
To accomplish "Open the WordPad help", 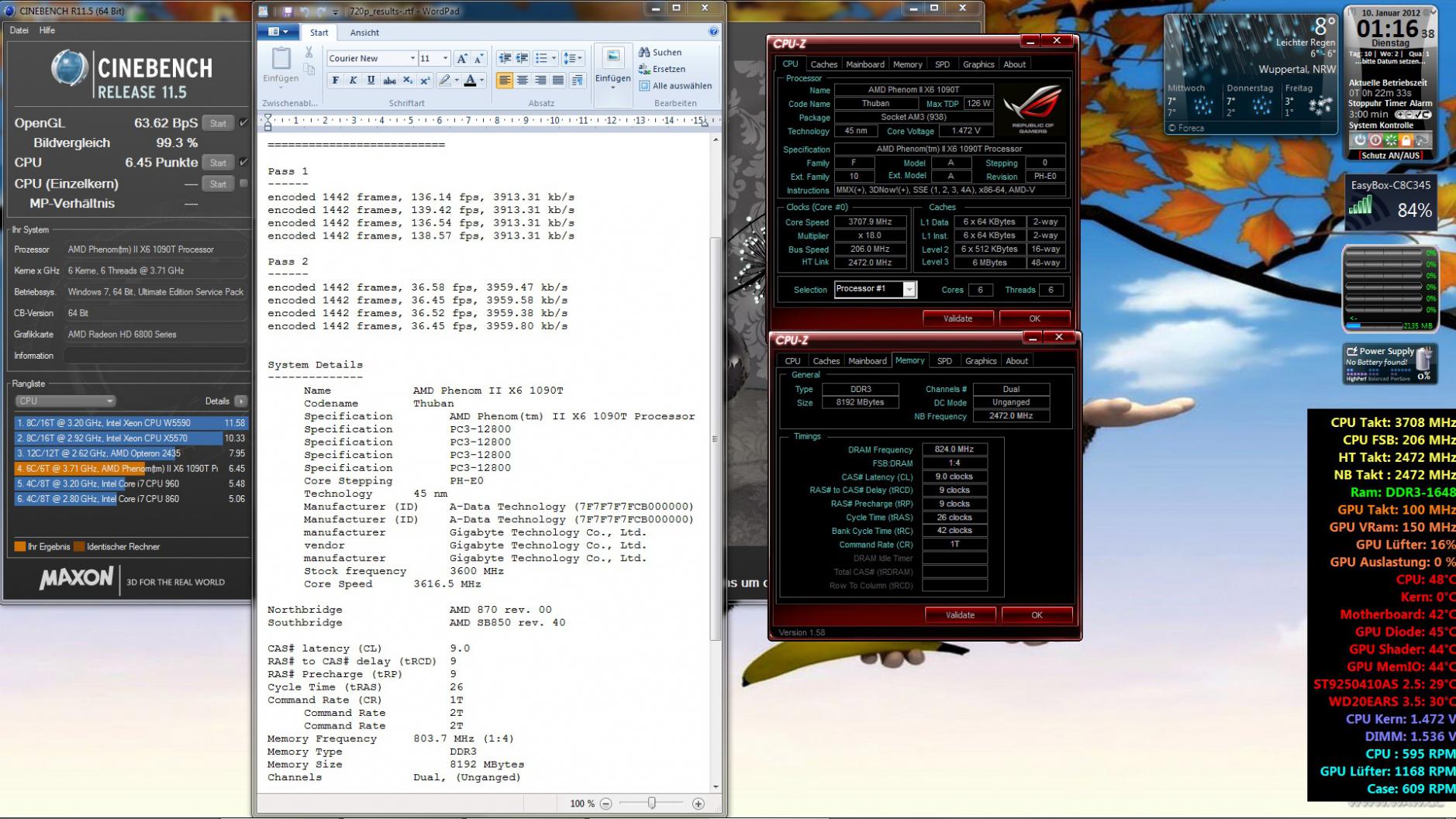I will (713, 32).
